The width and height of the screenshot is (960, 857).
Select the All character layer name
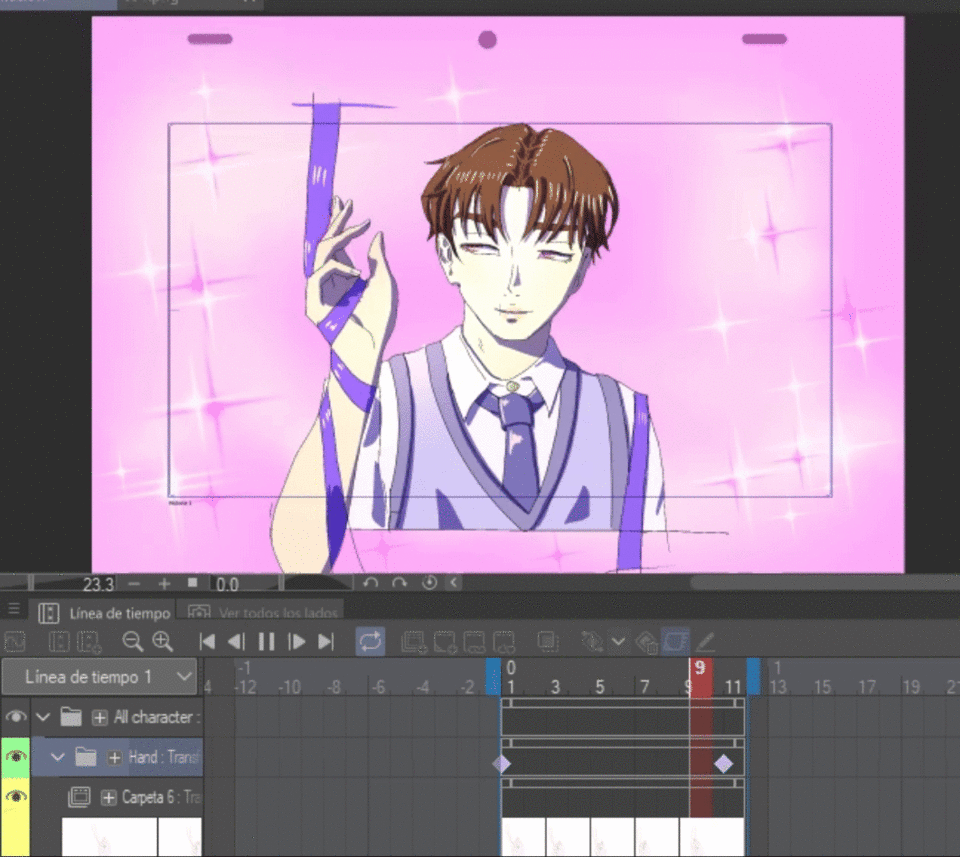pos(157,717)
